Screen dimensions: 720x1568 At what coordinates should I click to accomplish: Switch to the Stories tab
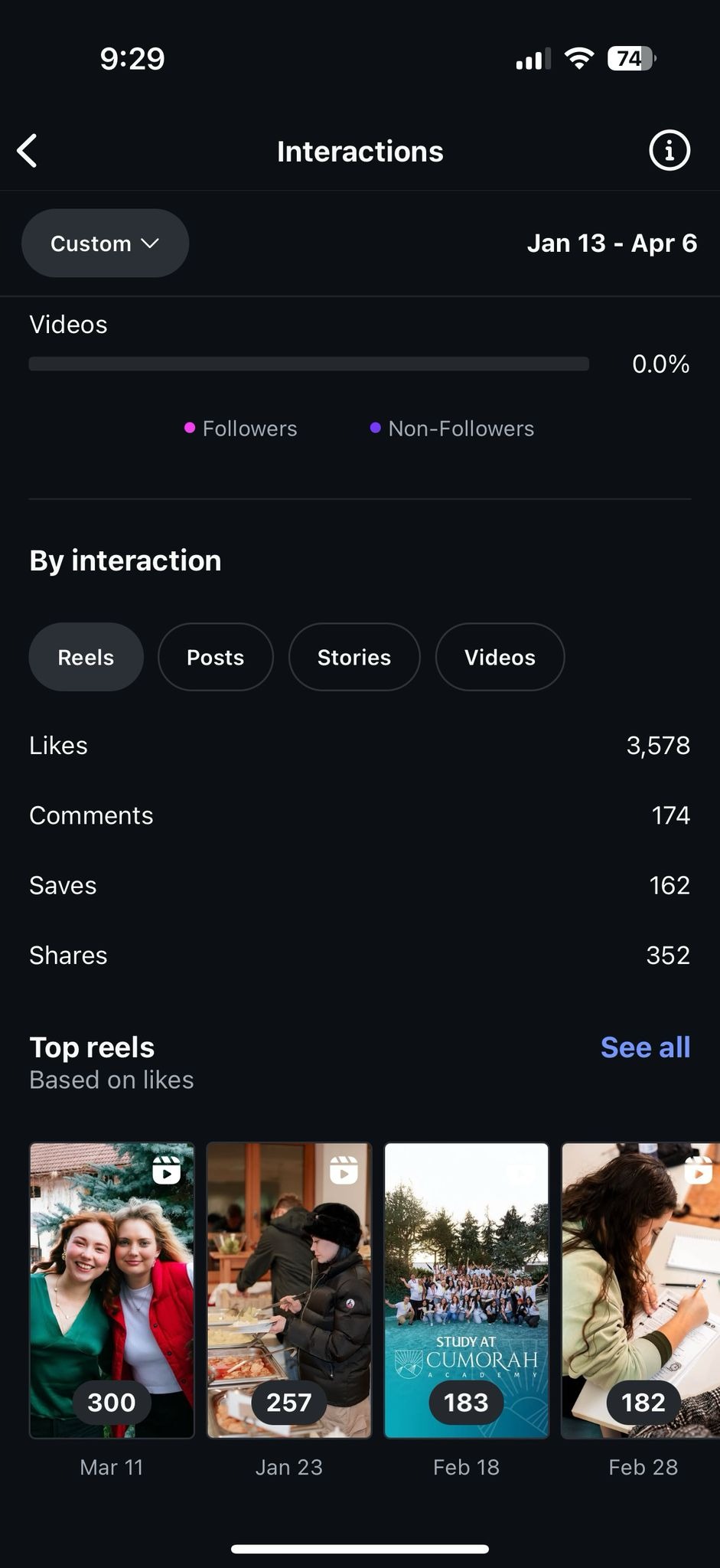tap(353, 657)
